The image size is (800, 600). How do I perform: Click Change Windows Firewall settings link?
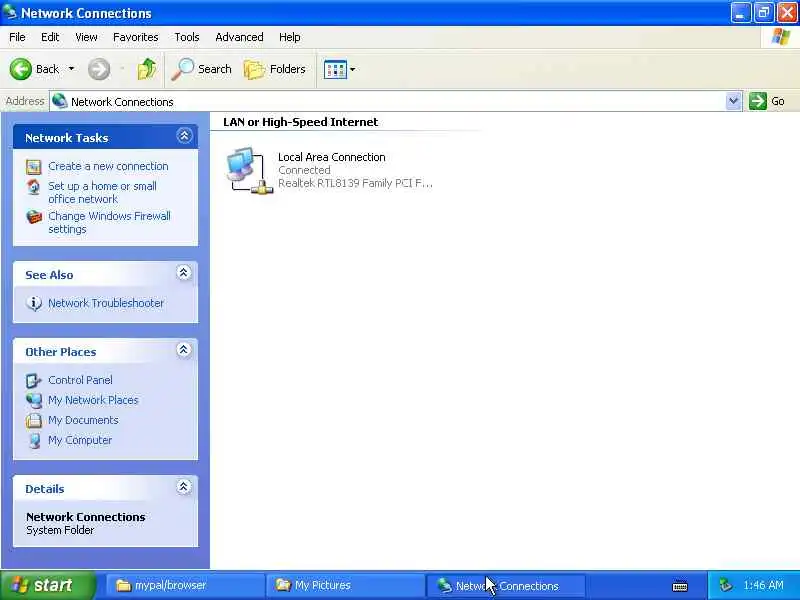[109, 222]
